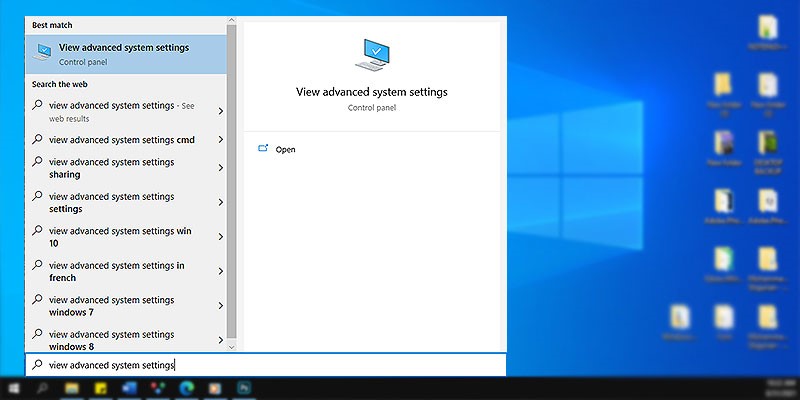Click 'Control panel' under the preview title
Screen dimensions: 800x400
click(x=372, y=108)
